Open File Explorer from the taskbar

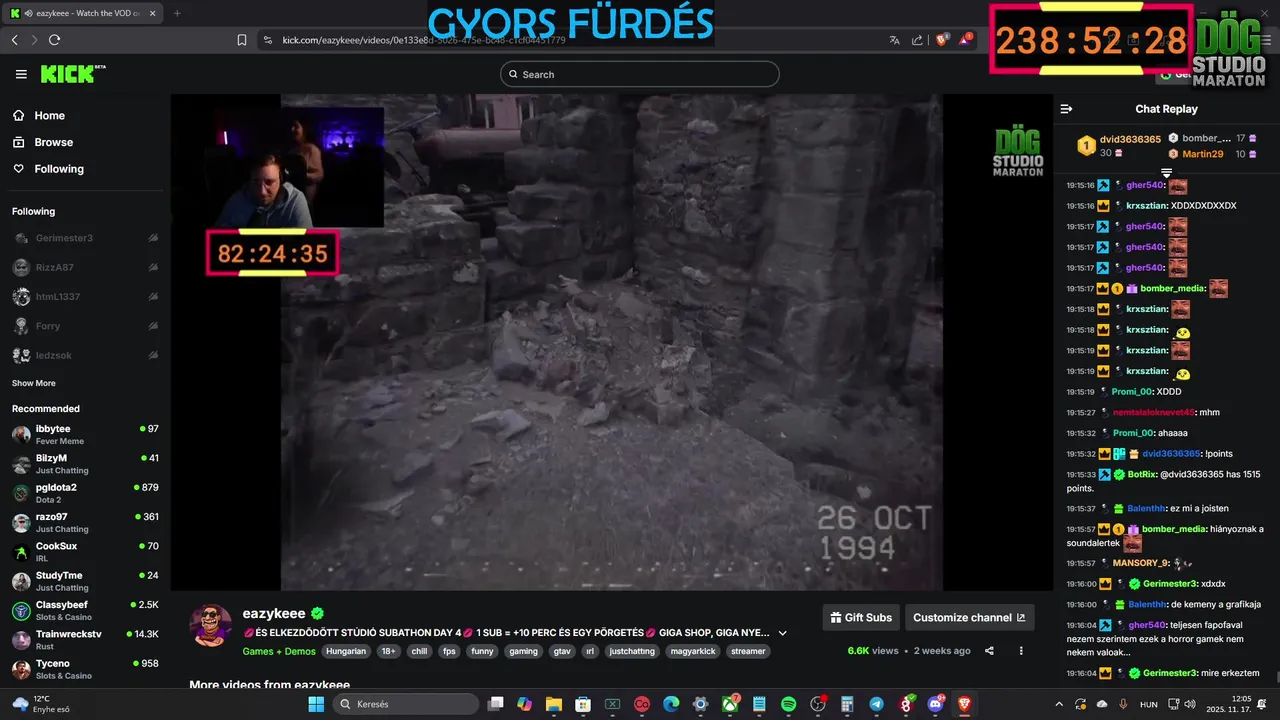554,704
